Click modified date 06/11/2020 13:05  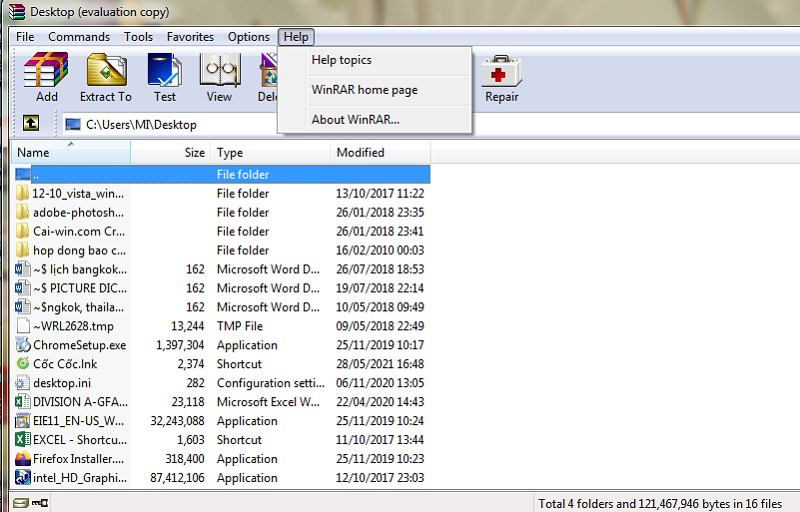coord(380,382)
